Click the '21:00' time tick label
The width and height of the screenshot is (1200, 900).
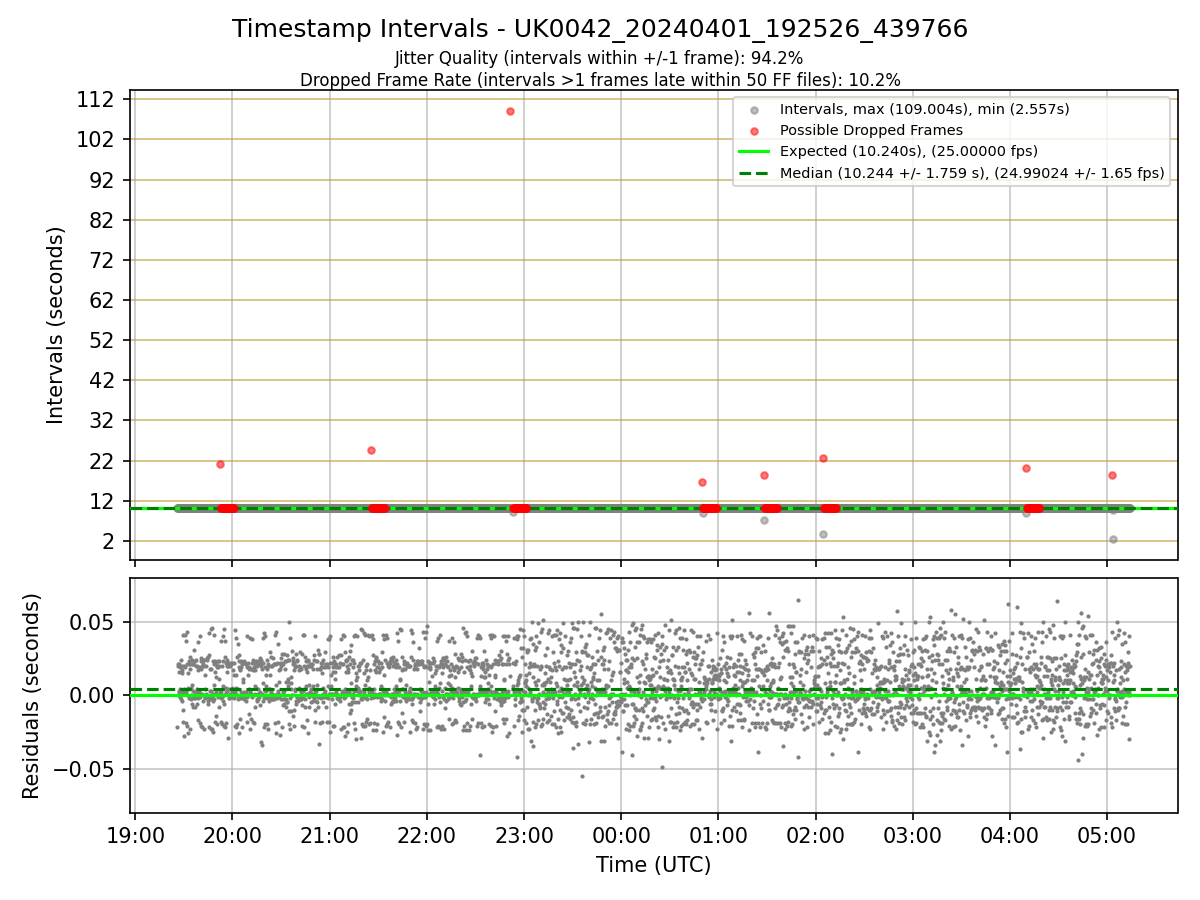[x=329, y=835]
